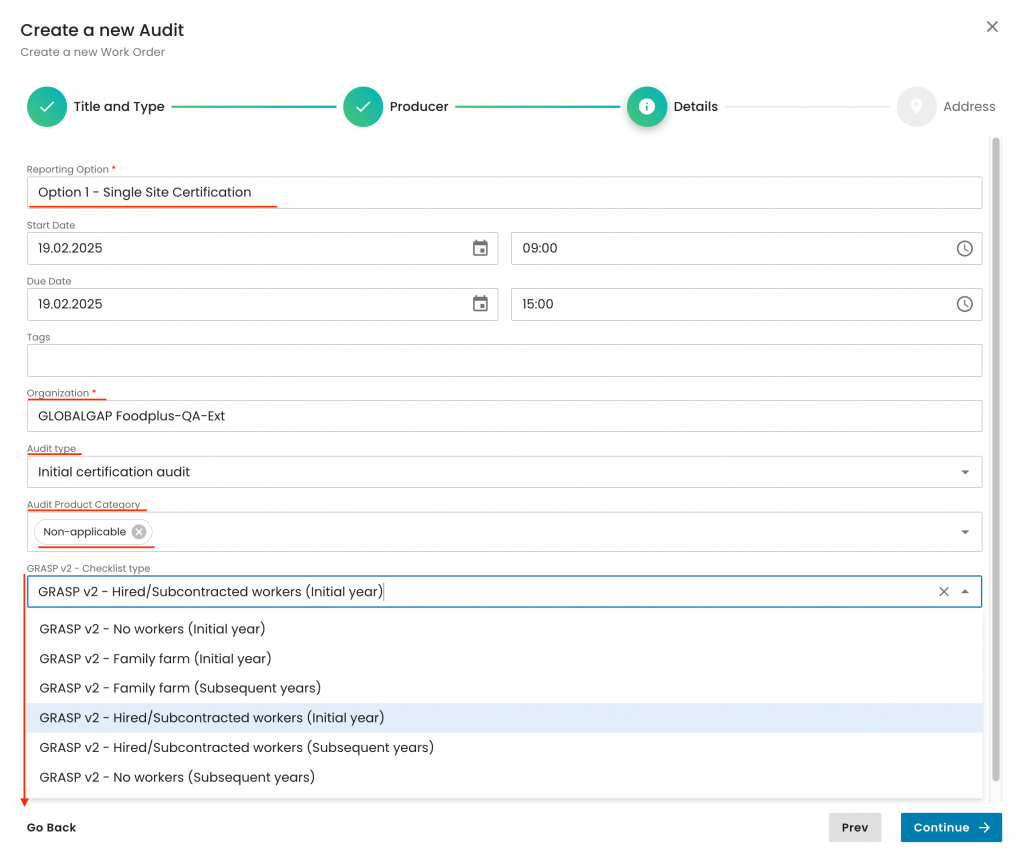Close the Create a new Audit dialog

click(x=992, y=27)
